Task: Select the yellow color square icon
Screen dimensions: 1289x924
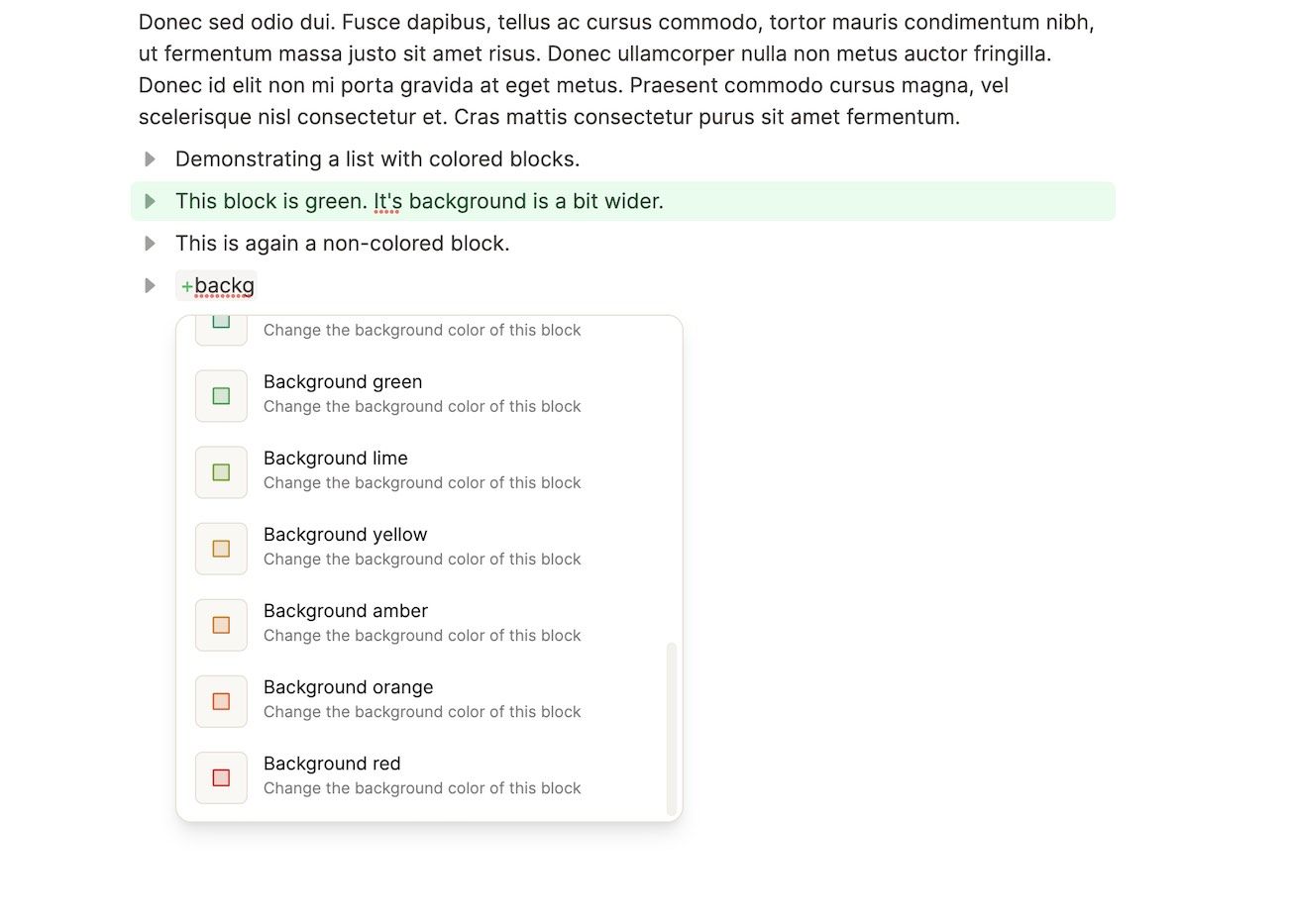Action: [x=220, y=548]
